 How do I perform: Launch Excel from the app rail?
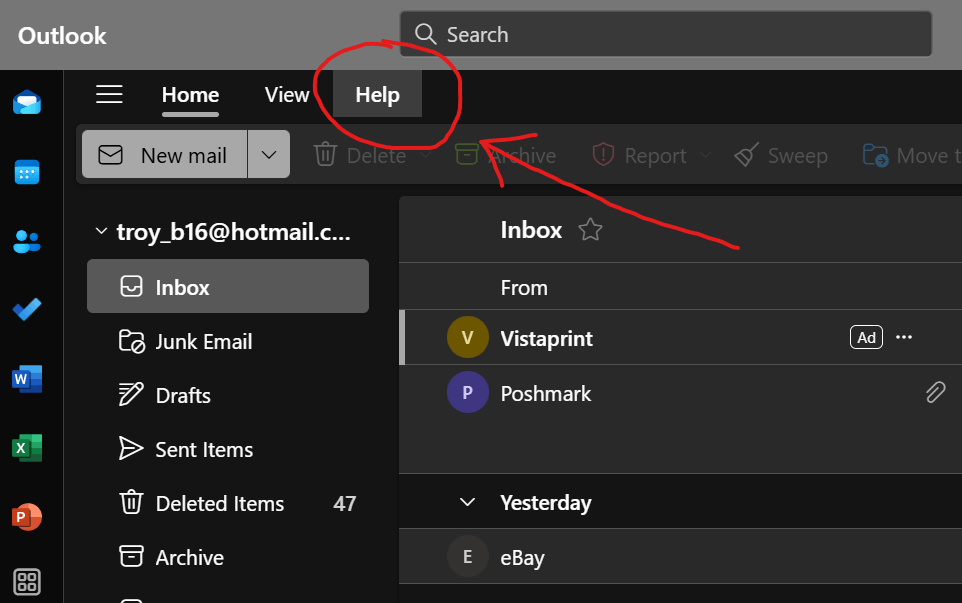pos(24,447)
